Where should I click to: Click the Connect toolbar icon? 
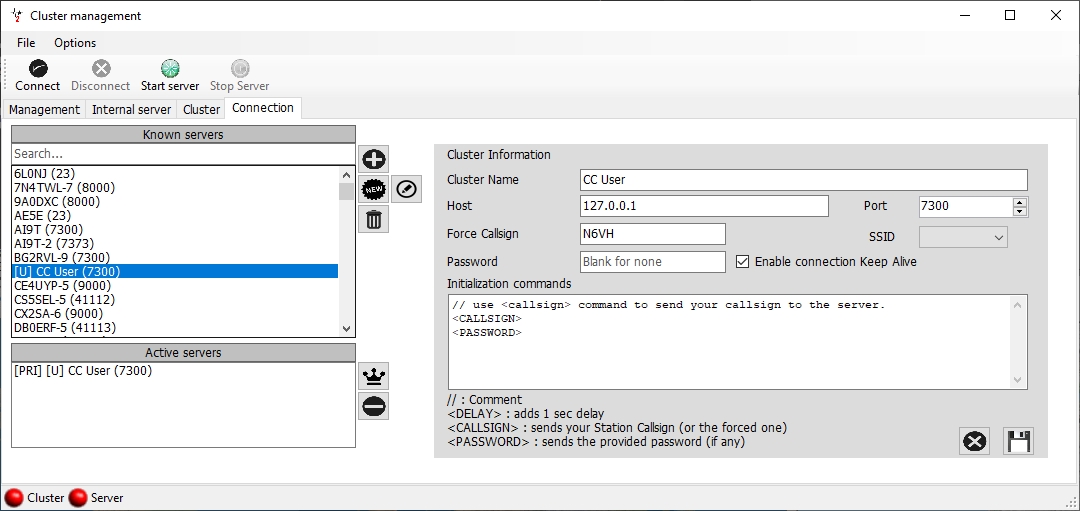(x=38, y=68)
